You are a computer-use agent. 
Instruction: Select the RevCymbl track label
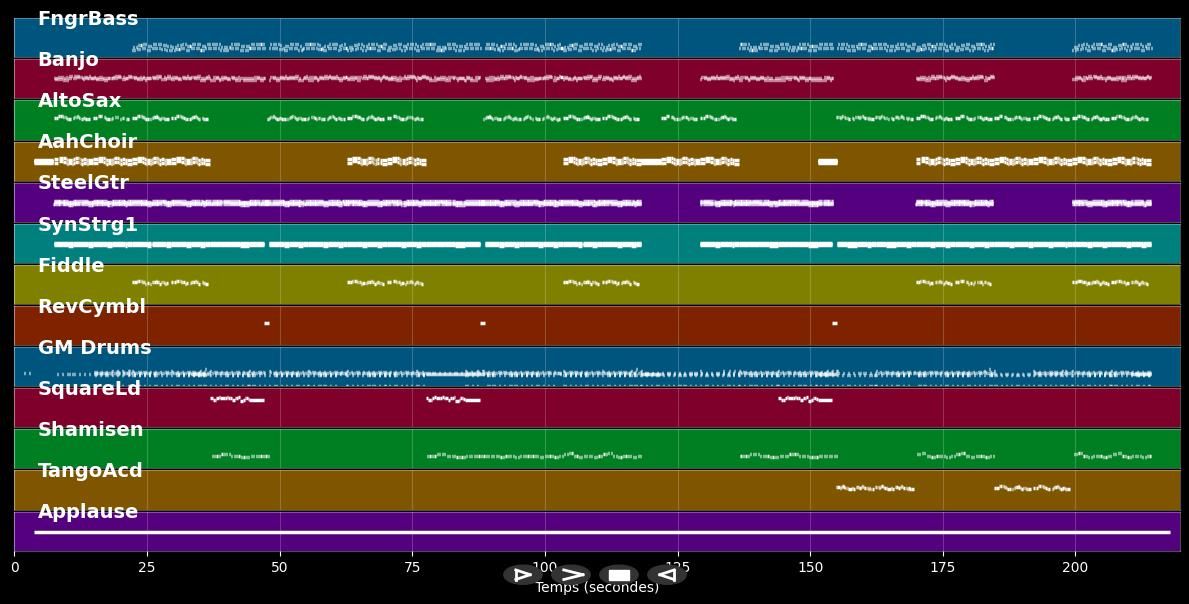pos(92,307)
